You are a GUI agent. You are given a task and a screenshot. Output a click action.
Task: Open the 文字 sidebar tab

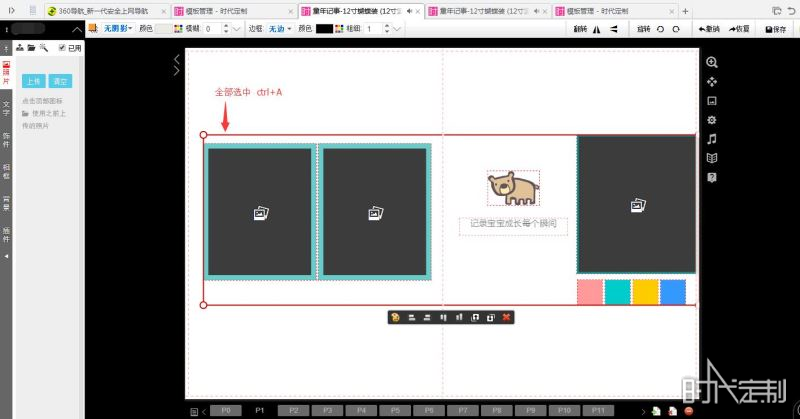pos(6,108)
